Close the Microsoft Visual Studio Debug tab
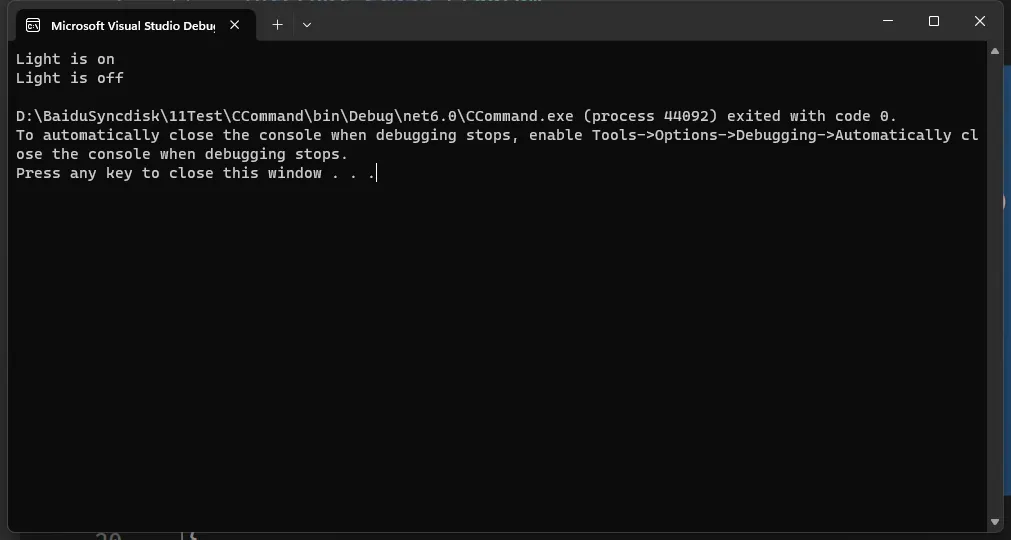1011x540 pixels. (x=235, y=24)
